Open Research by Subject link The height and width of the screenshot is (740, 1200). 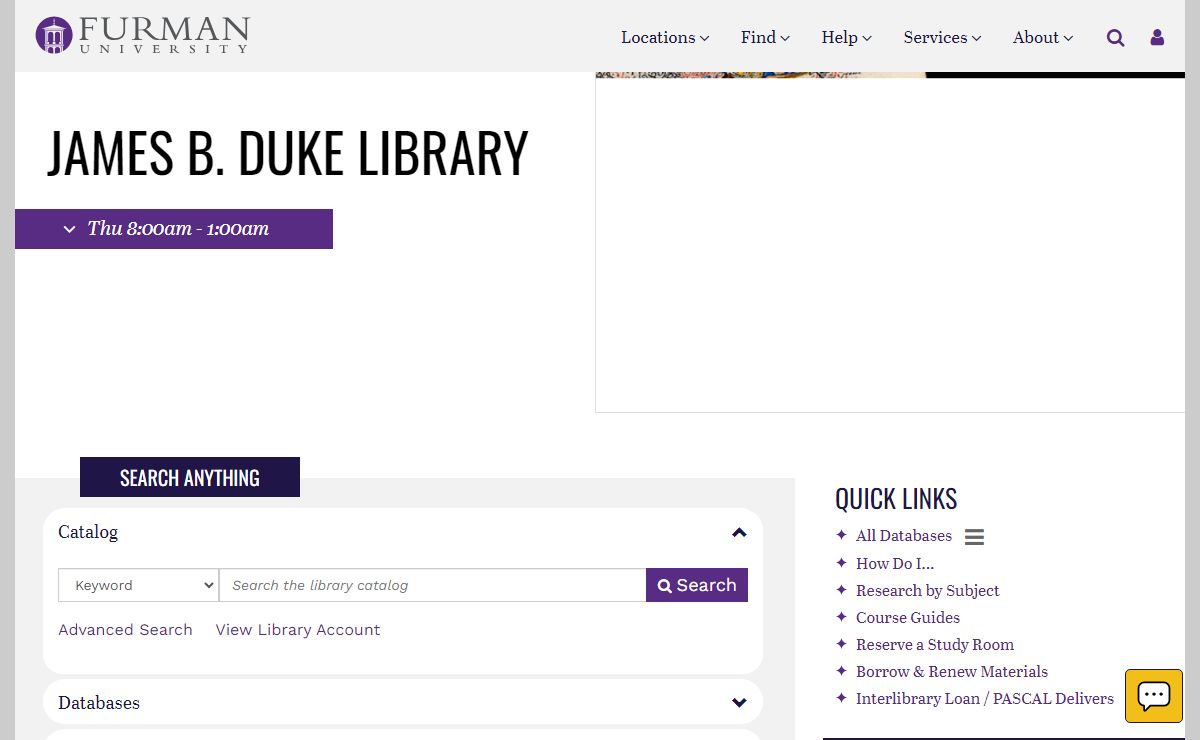pyautogui.click(x=928, y=590)
